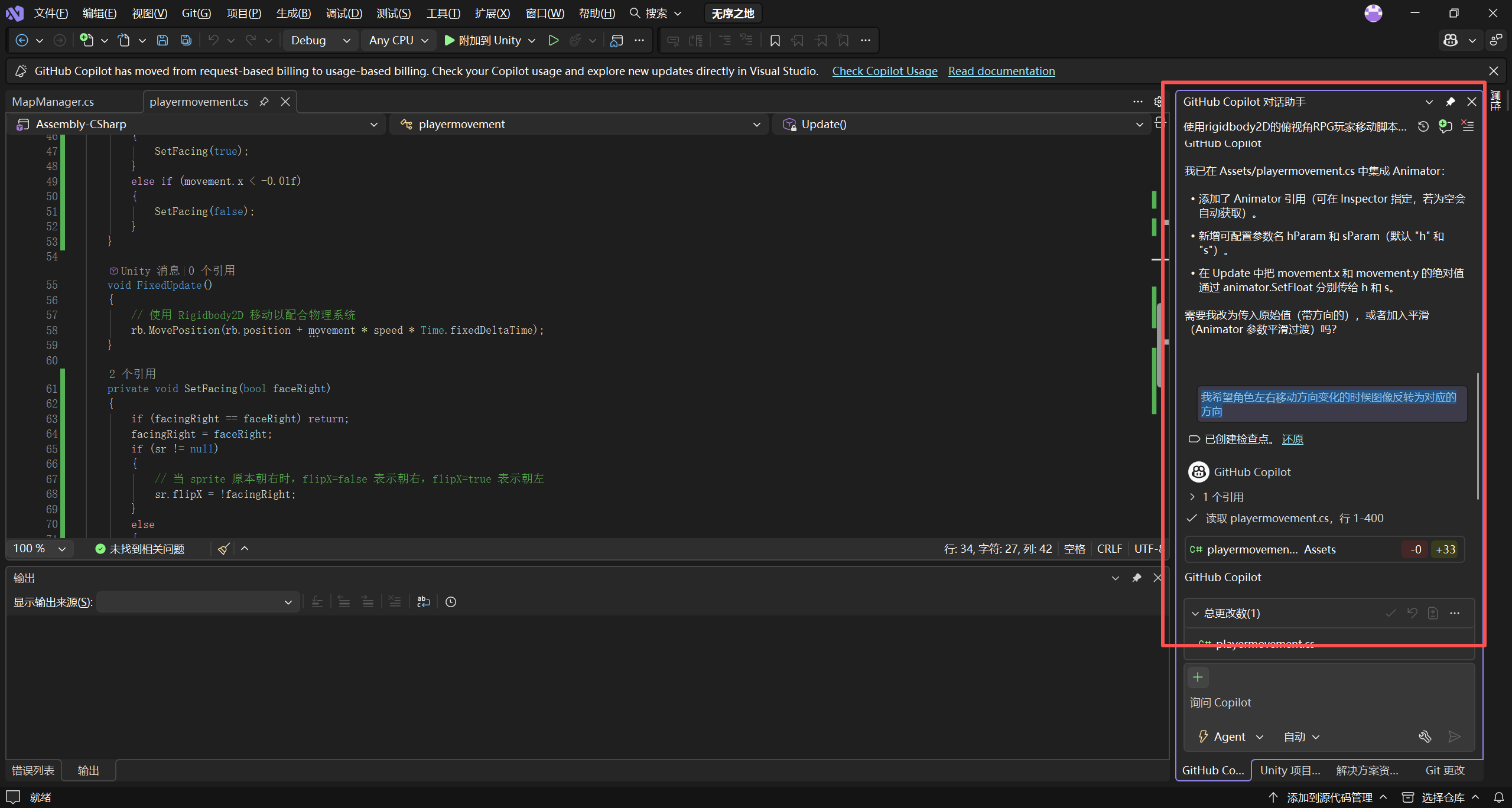This screenshot has width=1512, height=808.
Task: Open the 自动 model selector in Copilot
Action: pos(1301,737)
